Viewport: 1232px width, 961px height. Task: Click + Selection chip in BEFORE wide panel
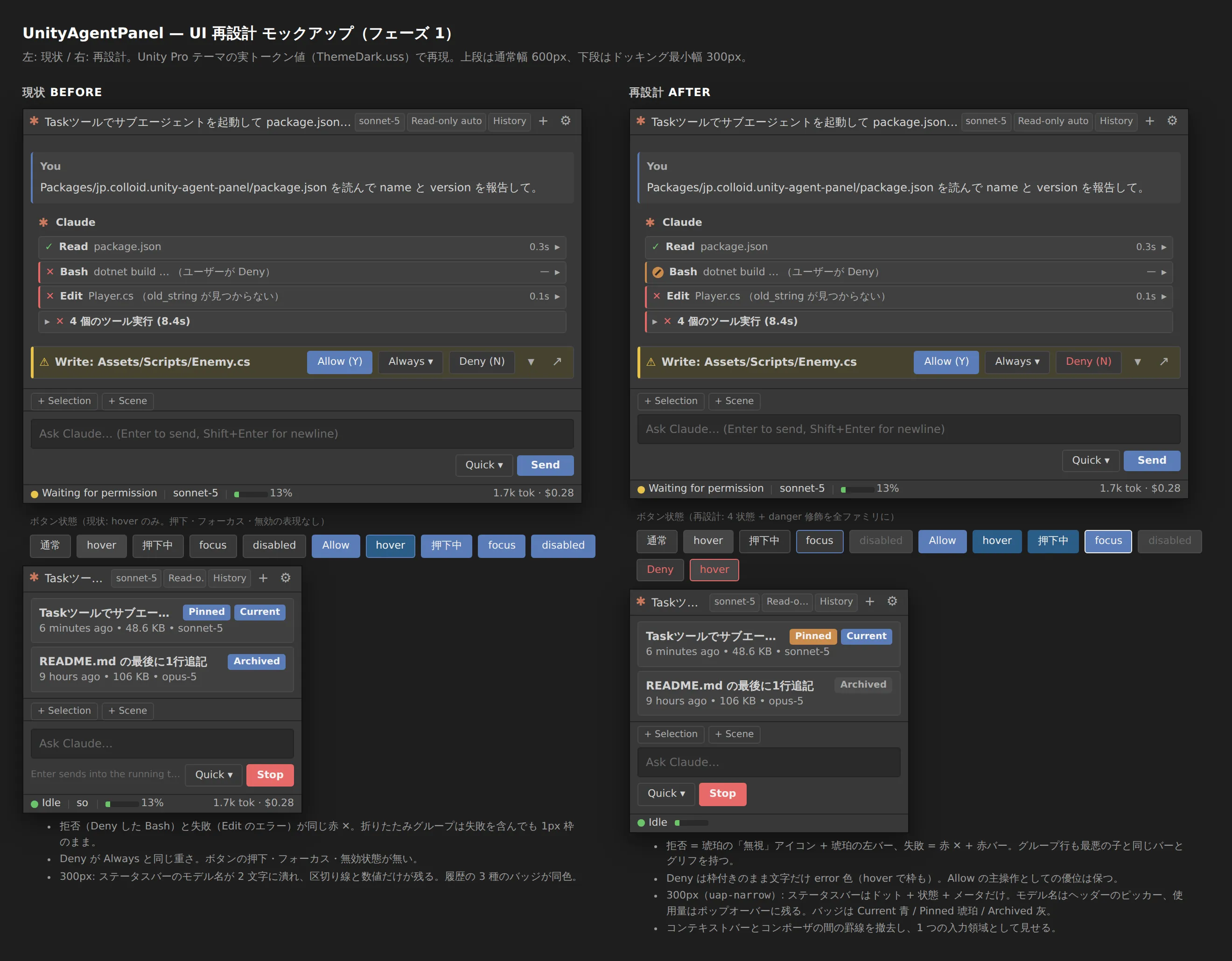pyautogui.click(x=64, y=401)
